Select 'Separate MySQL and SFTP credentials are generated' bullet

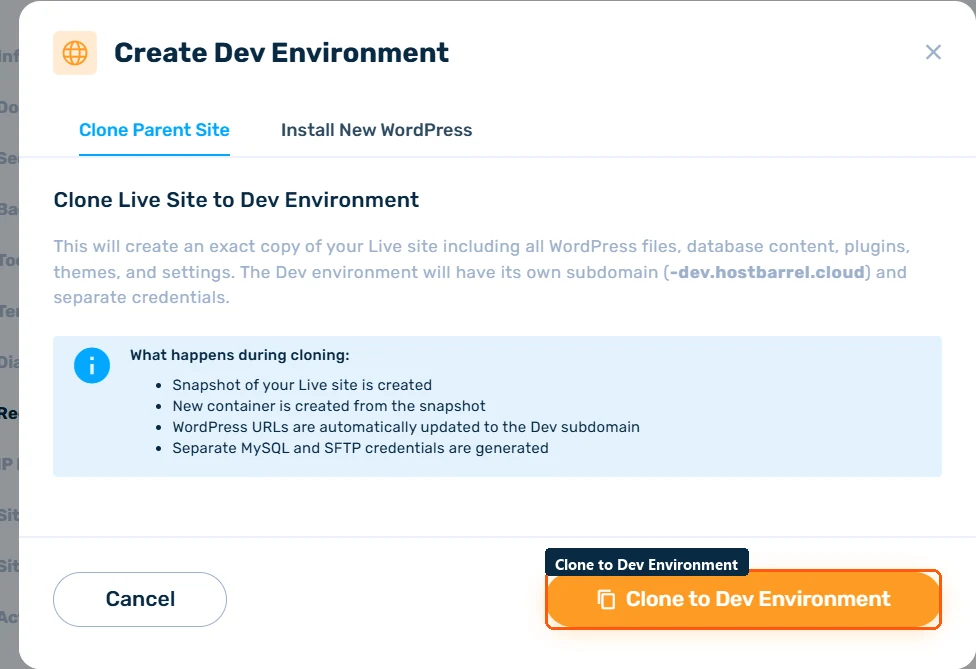[x=360, y=448]
